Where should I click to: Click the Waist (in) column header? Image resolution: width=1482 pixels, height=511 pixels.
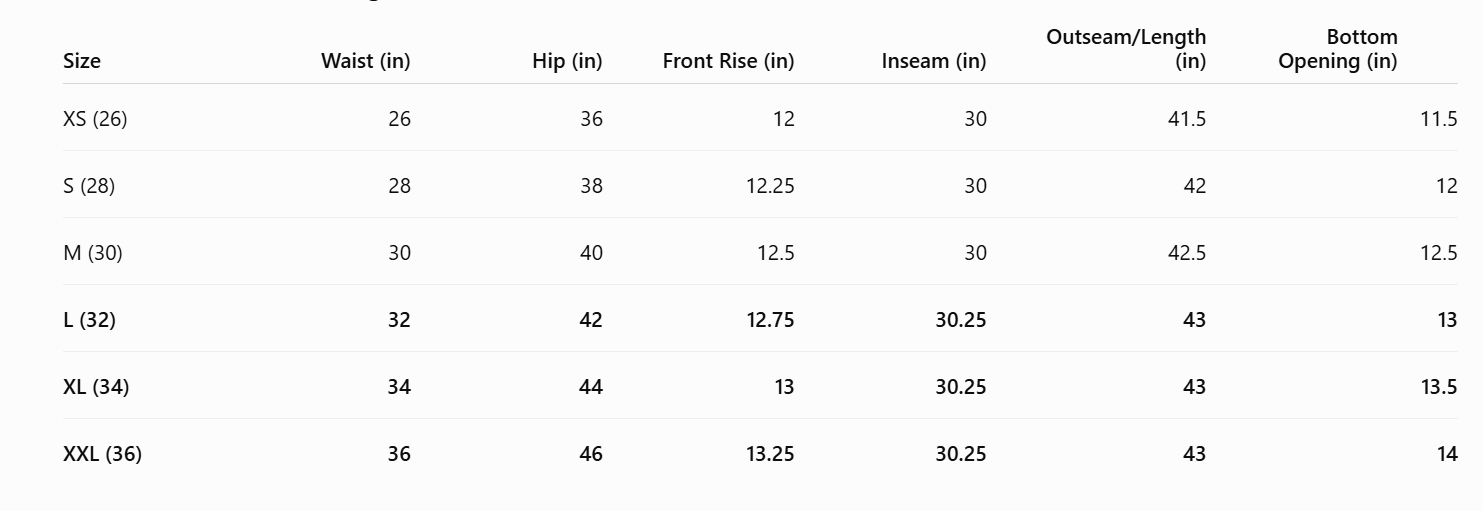click(x=365, y=61)
